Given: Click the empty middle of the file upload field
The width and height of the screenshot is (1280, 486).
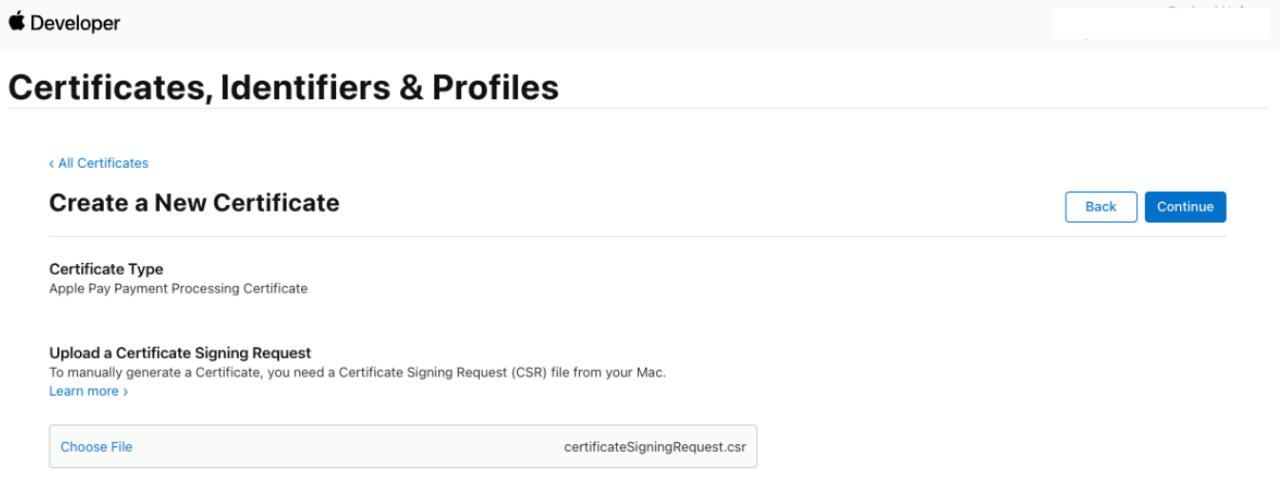Looking at the screenshot, I should (350, 447).
